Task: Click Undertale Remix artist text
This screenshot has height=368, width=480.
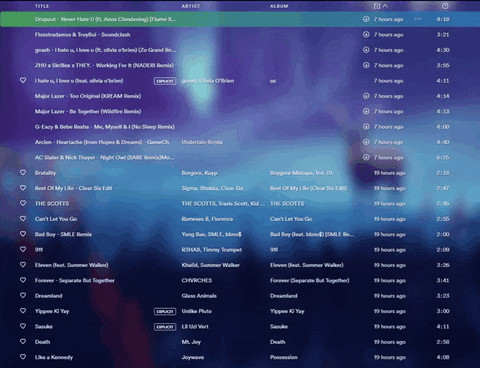Action: point(202,142)
